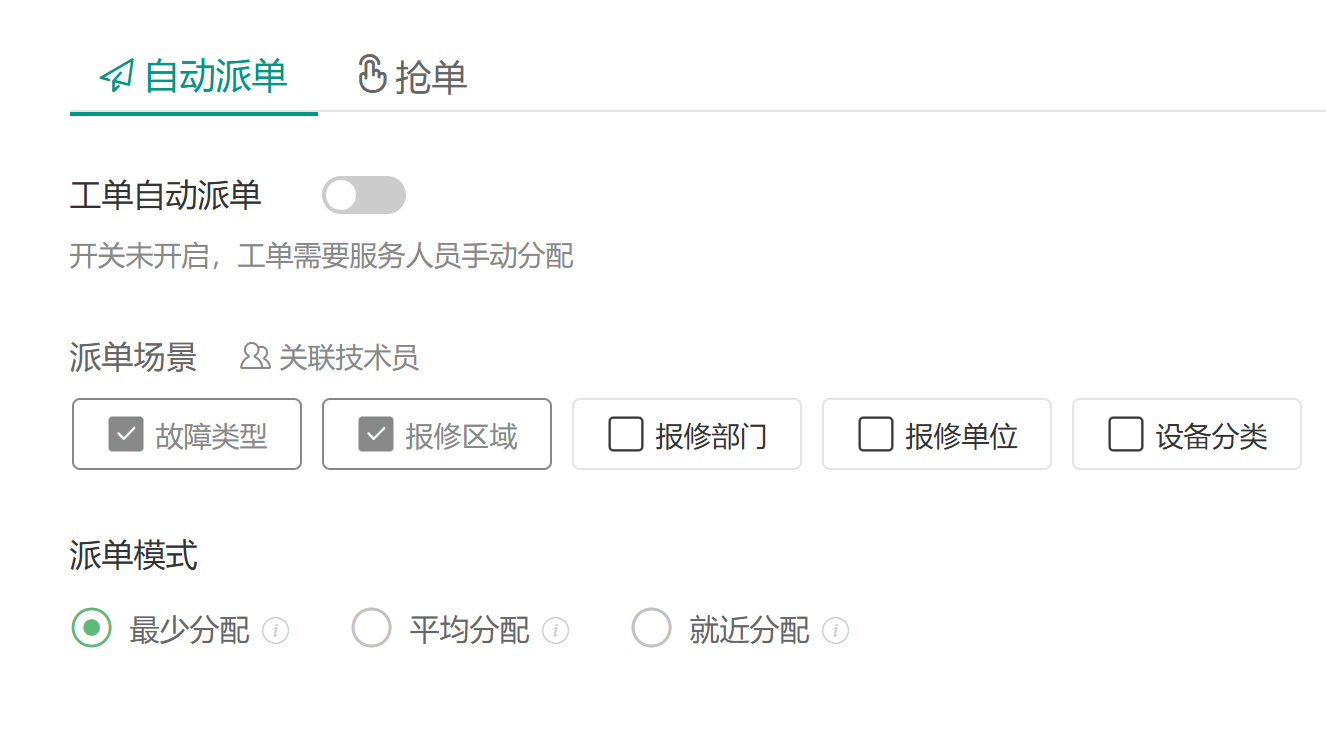Click the hand pointer icon on 抢单 tab
1326x742 pixels.
[x=372, y=75]
